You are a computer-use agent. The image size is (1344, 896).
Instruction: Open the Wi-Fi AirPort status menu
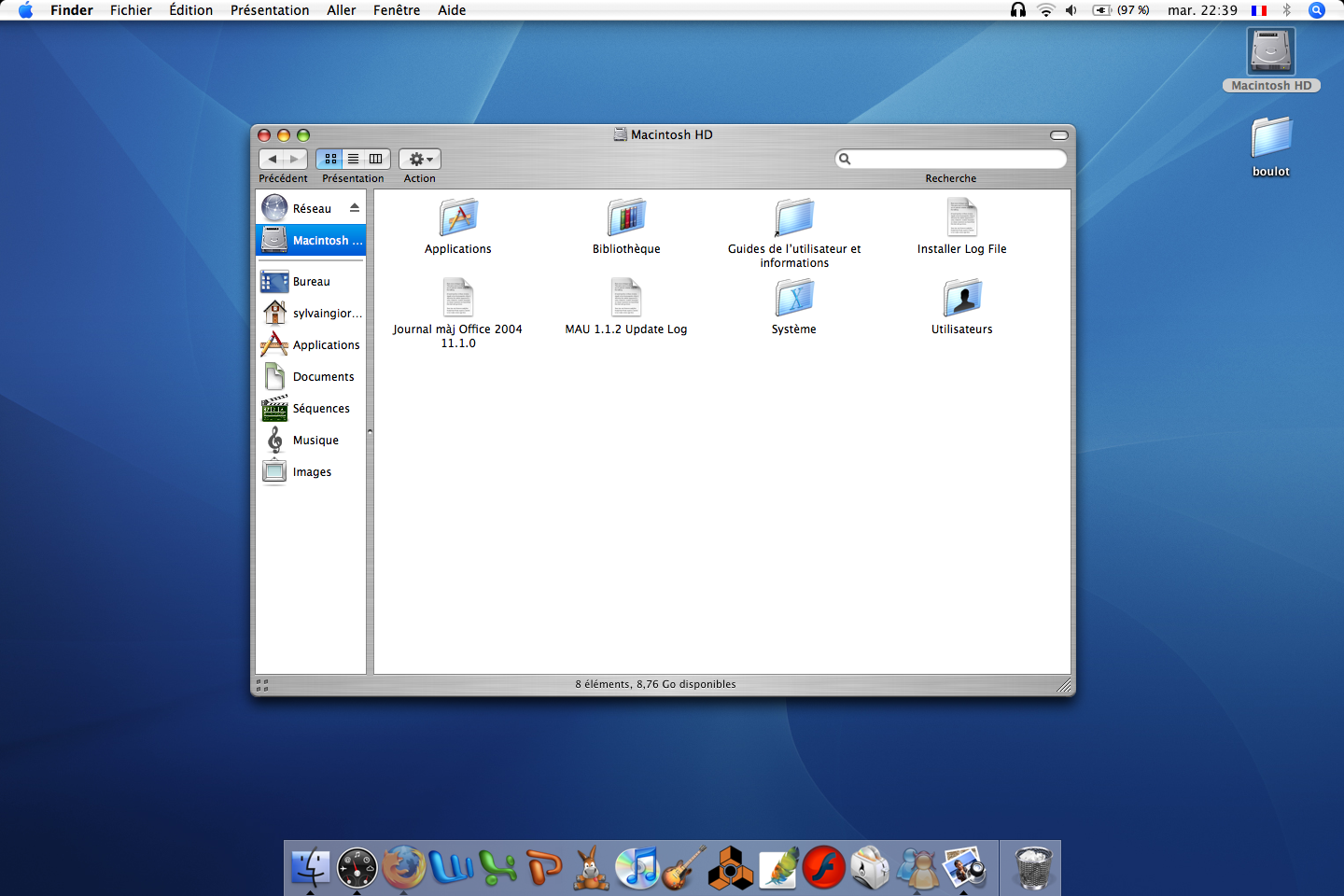[x=1046, y=10]
